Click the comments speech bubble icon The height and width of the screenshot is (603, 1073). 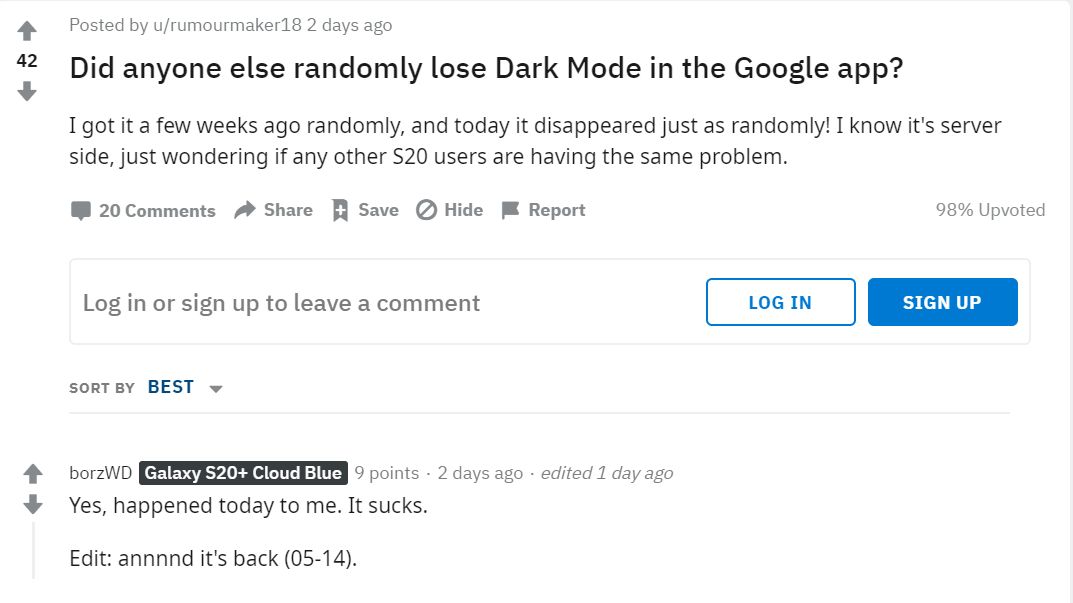[81, 211]
